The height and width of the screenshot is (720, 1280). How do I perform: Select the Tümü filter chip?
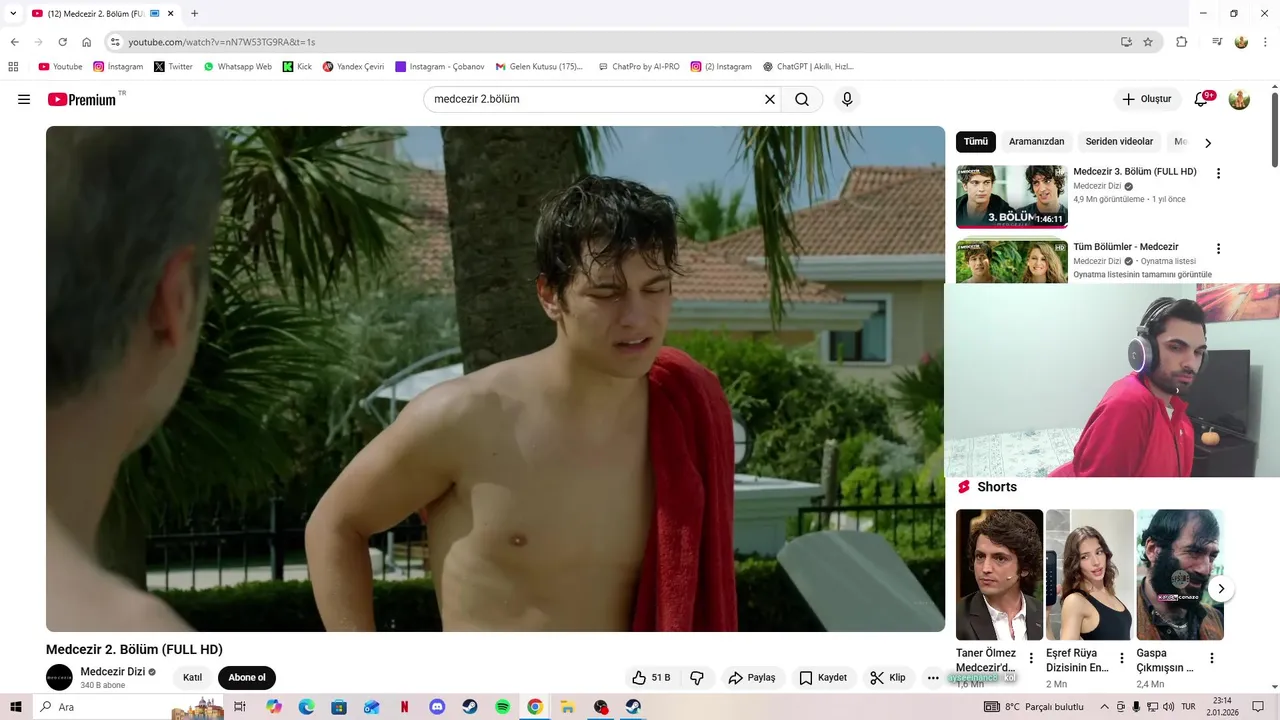pyautogui.click(x=976, y=142)
